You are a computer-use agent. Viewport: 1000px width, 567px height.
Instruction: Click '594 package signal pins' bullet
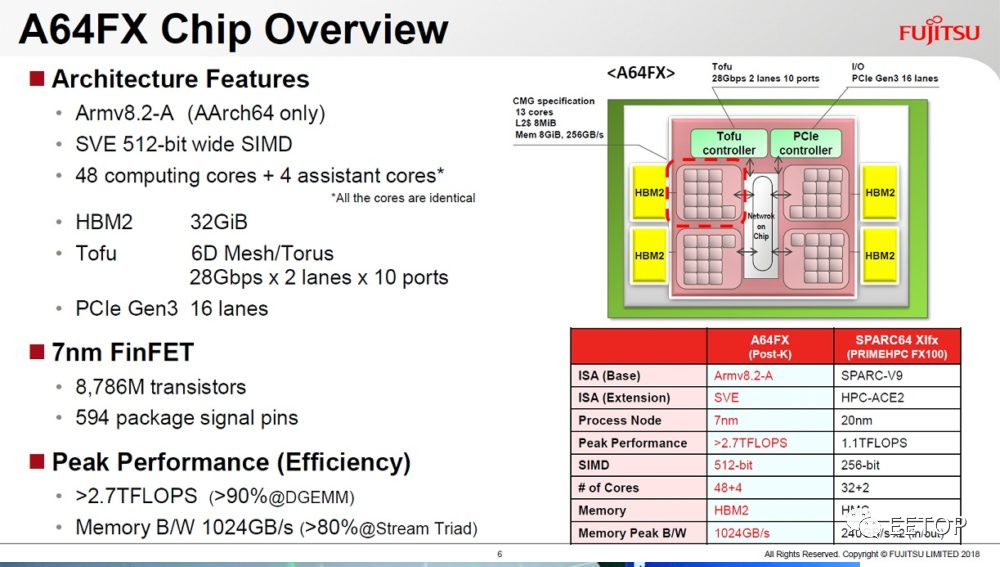click(x=187, y=418)
